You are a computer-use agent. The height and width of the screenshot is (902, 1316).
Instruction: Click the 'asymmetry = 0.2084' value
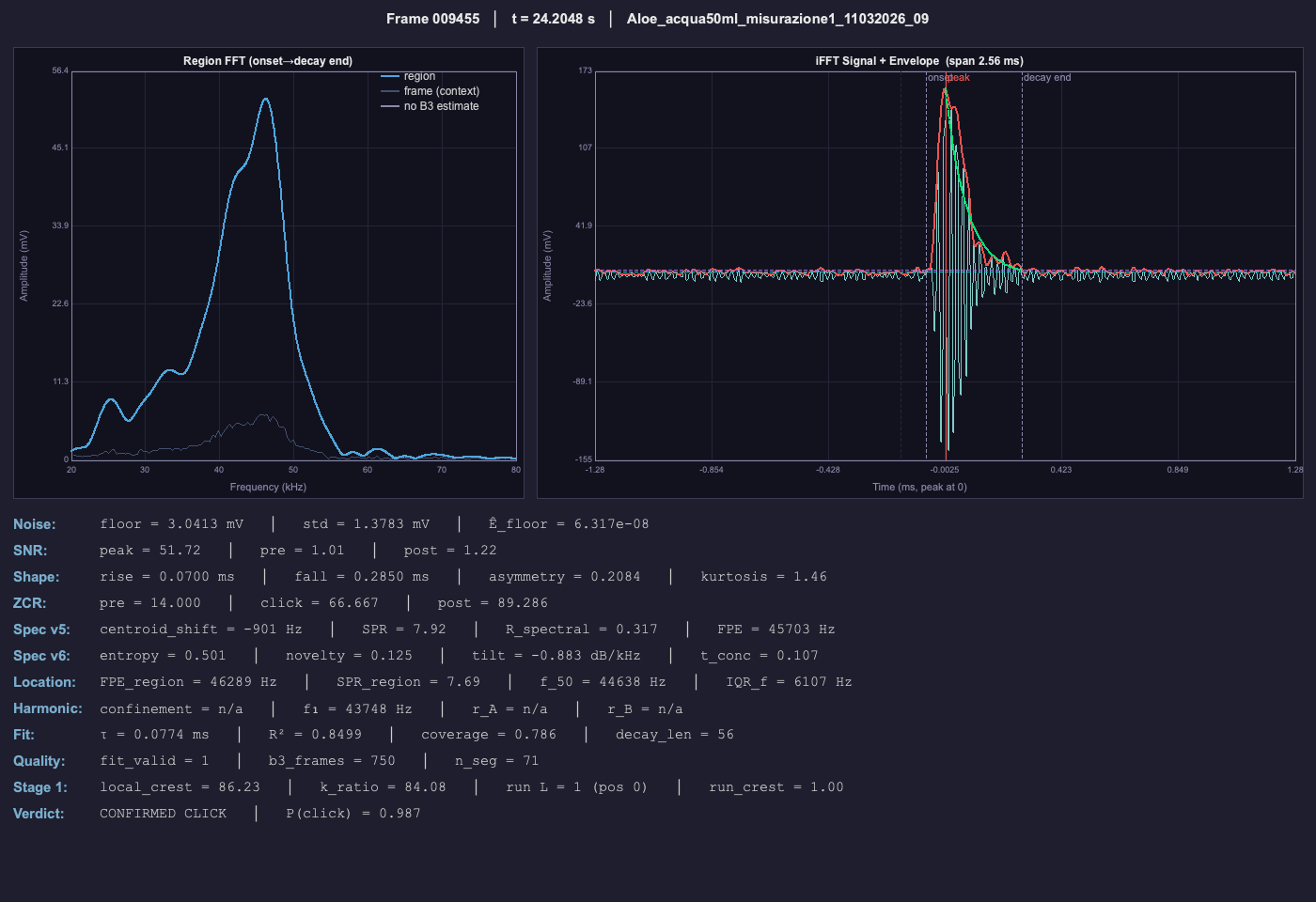tap(565, 577)
